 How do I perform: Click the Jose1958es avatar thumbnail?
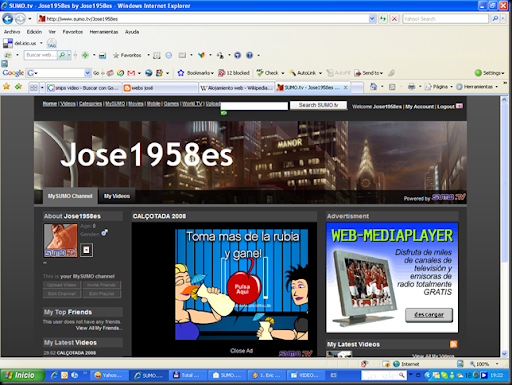pos(60,240)
